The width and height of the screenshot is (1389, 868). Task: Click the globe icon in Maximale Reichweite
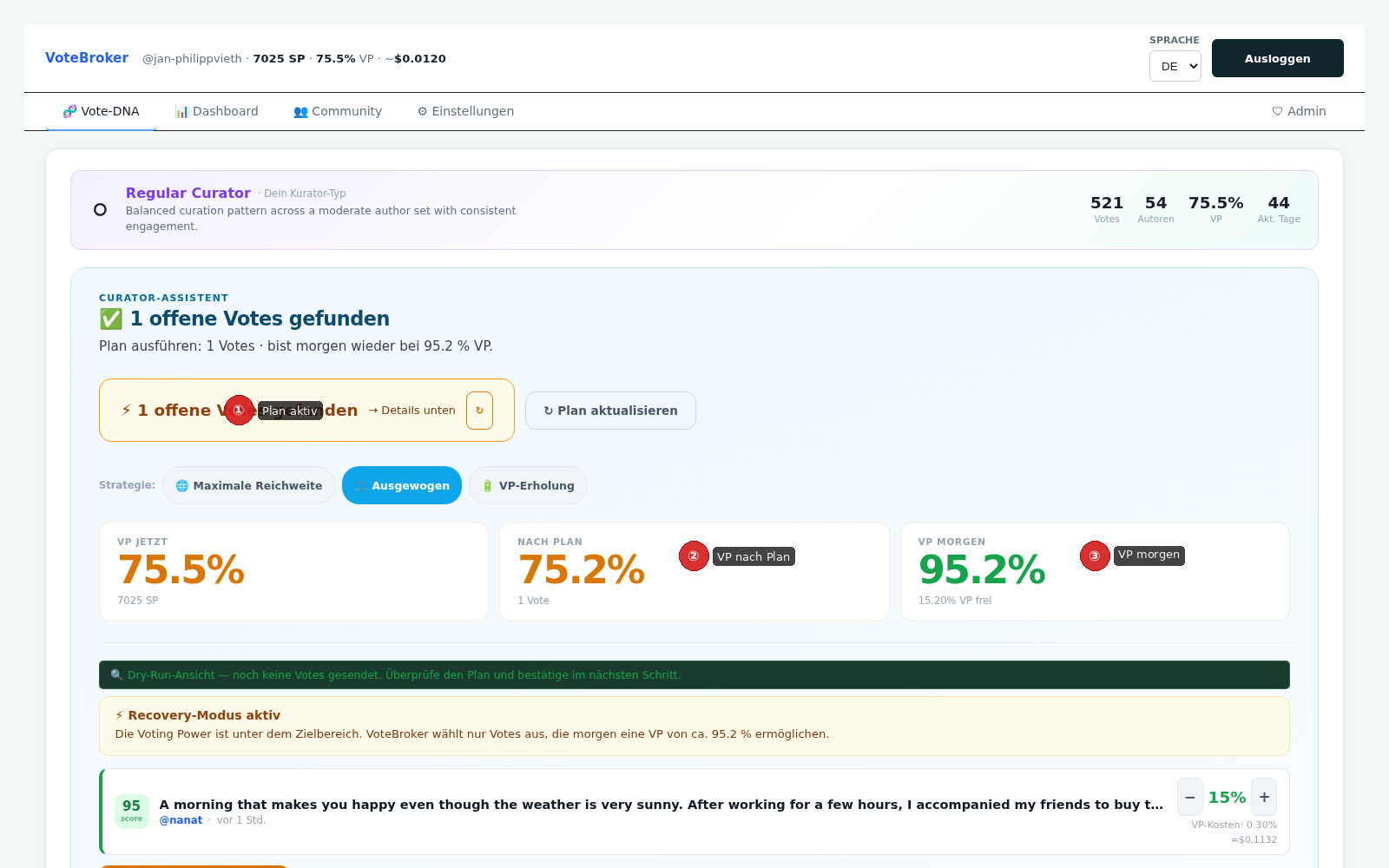pyautogui.click(x=182, y=486)
